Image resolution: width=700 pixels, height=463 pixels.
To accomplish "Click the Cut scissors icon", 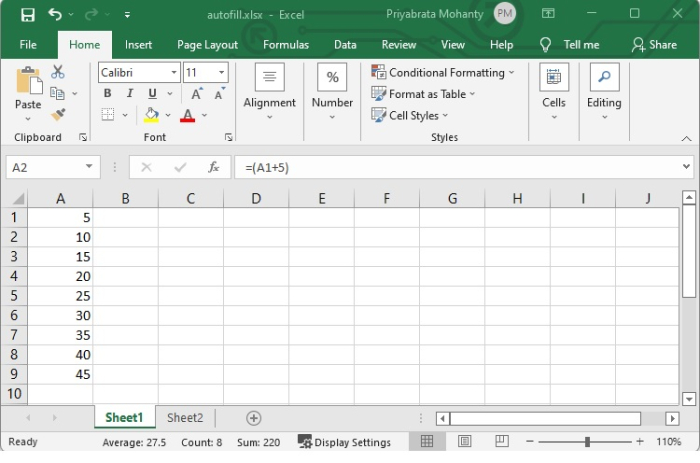I will [58, 72].
